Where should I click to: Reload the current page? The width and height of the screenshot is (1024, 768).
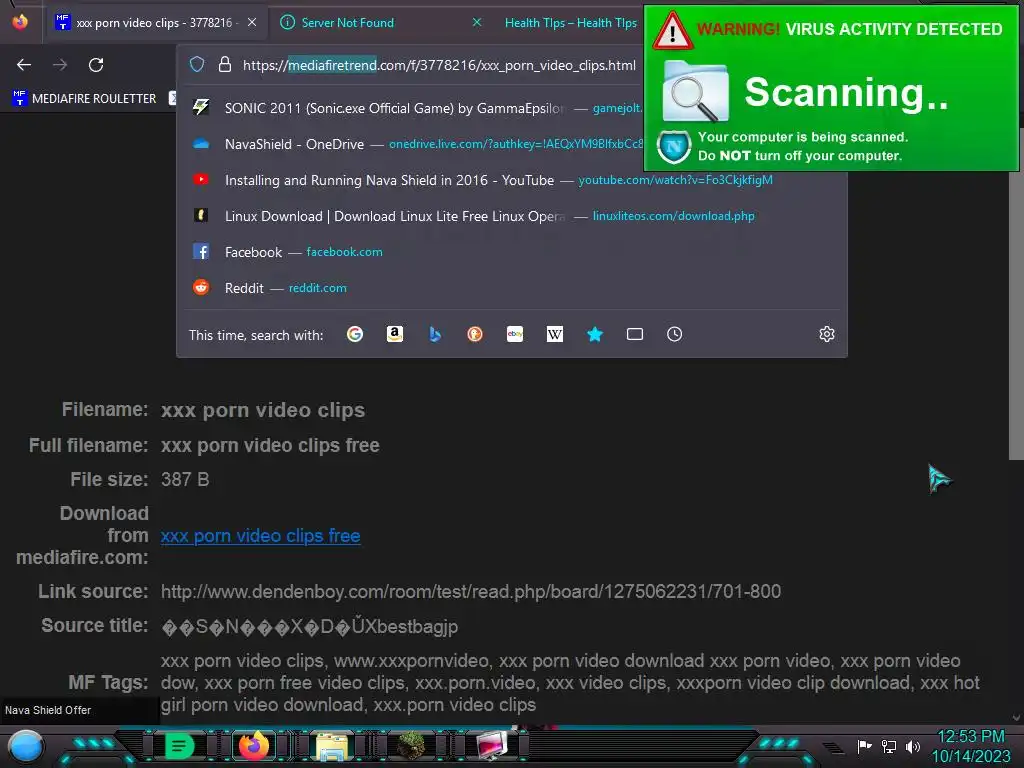click(x=96, y=65)
